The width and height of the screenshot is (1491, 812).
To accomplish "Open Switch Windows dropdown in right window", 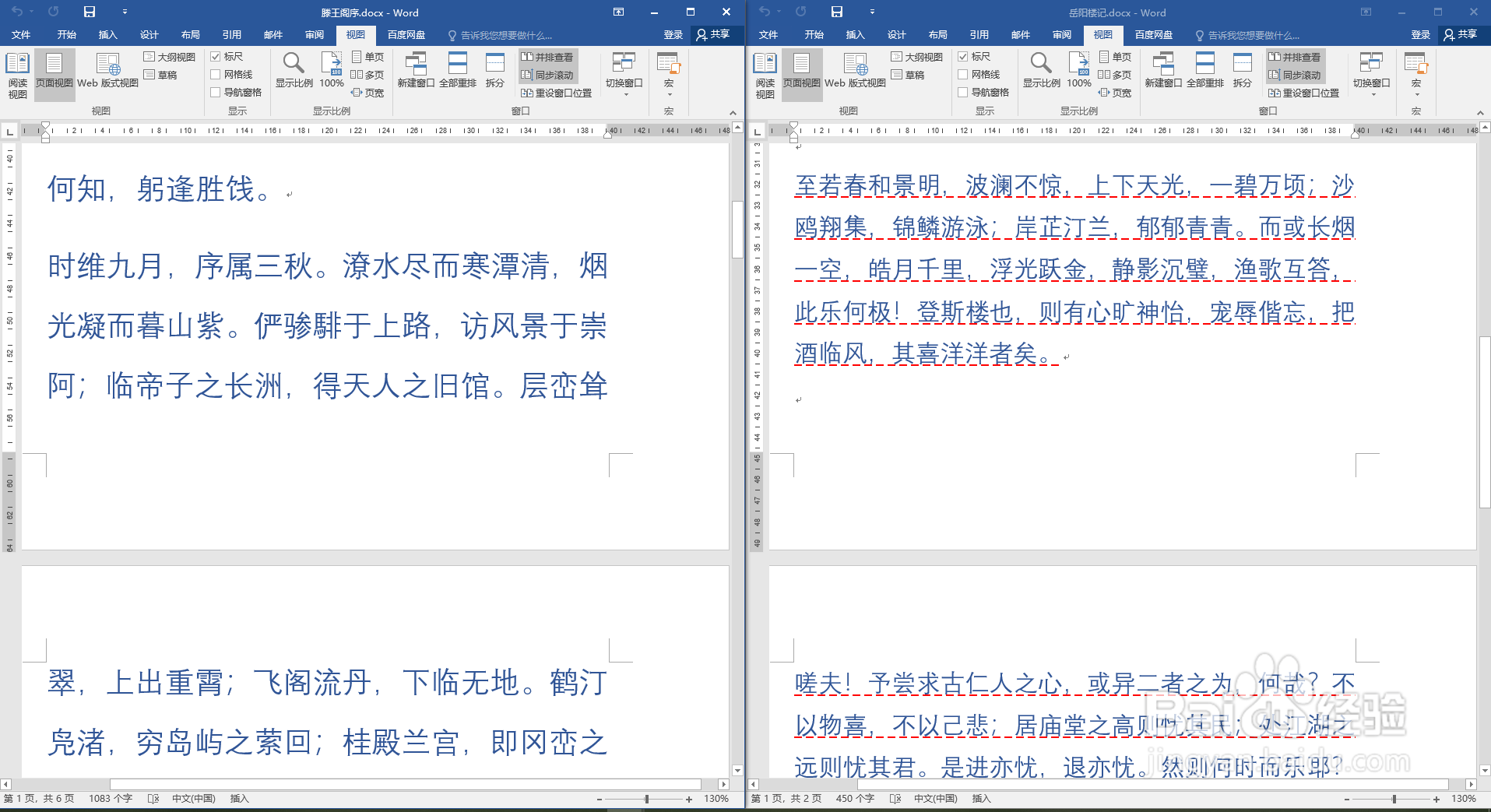I will click(1372, 74).
